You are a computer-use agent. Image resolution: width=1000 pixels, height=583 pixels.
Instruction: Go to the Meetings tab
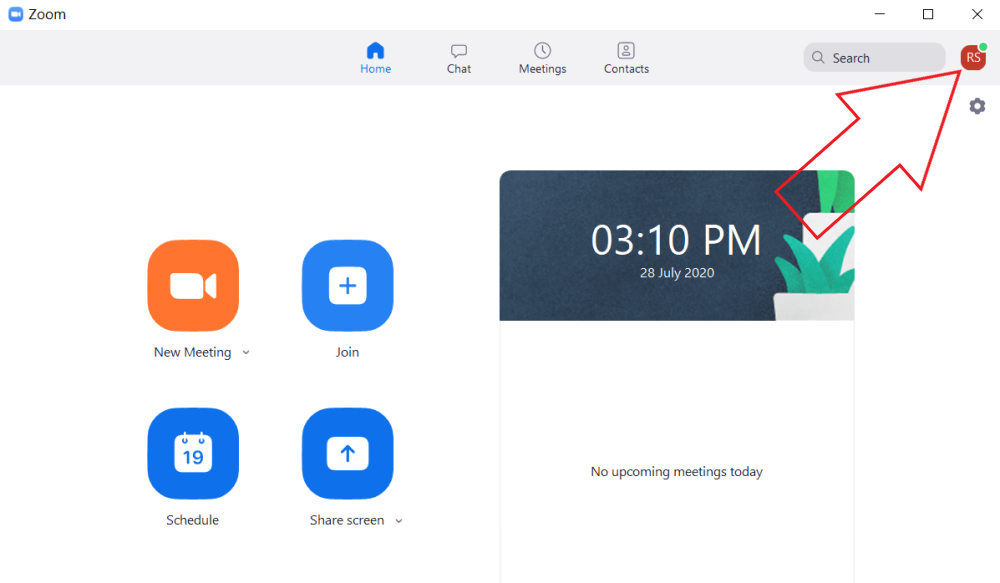[542, 58]
